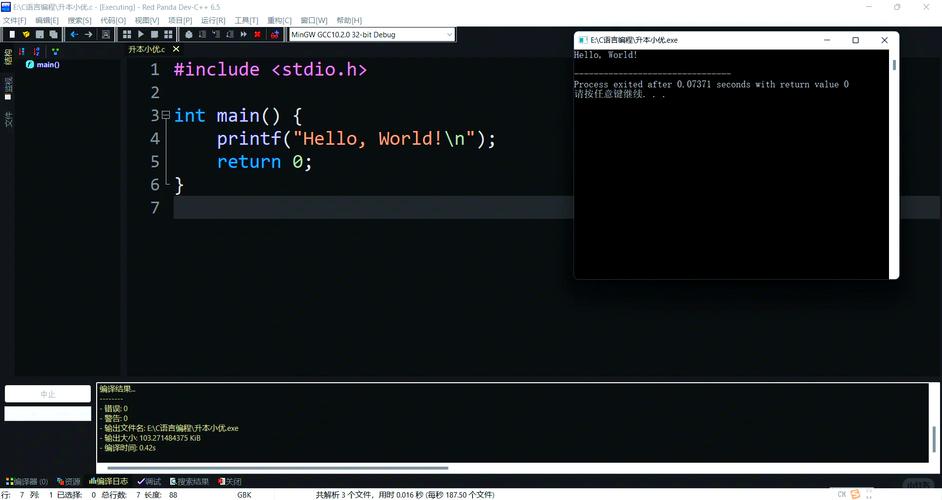Screen dimensions: 942x500
Task: Click the Compile toolbar icon
Action: [127, 35]
